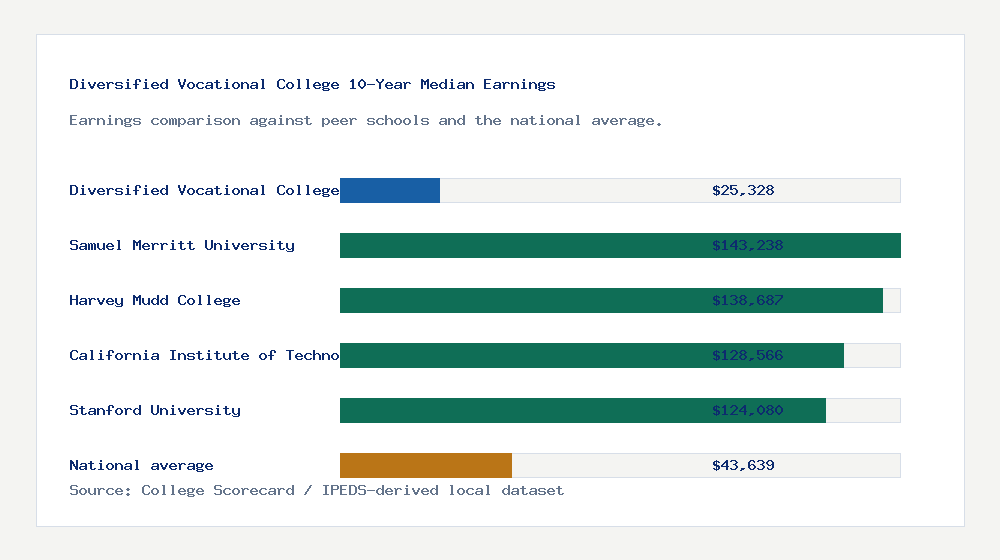Click the chart title 'Diversified Vocational College 10-Year Median Earnings'
The image size is (1000, 560).
pyautogui.click(x=312, y=85)
